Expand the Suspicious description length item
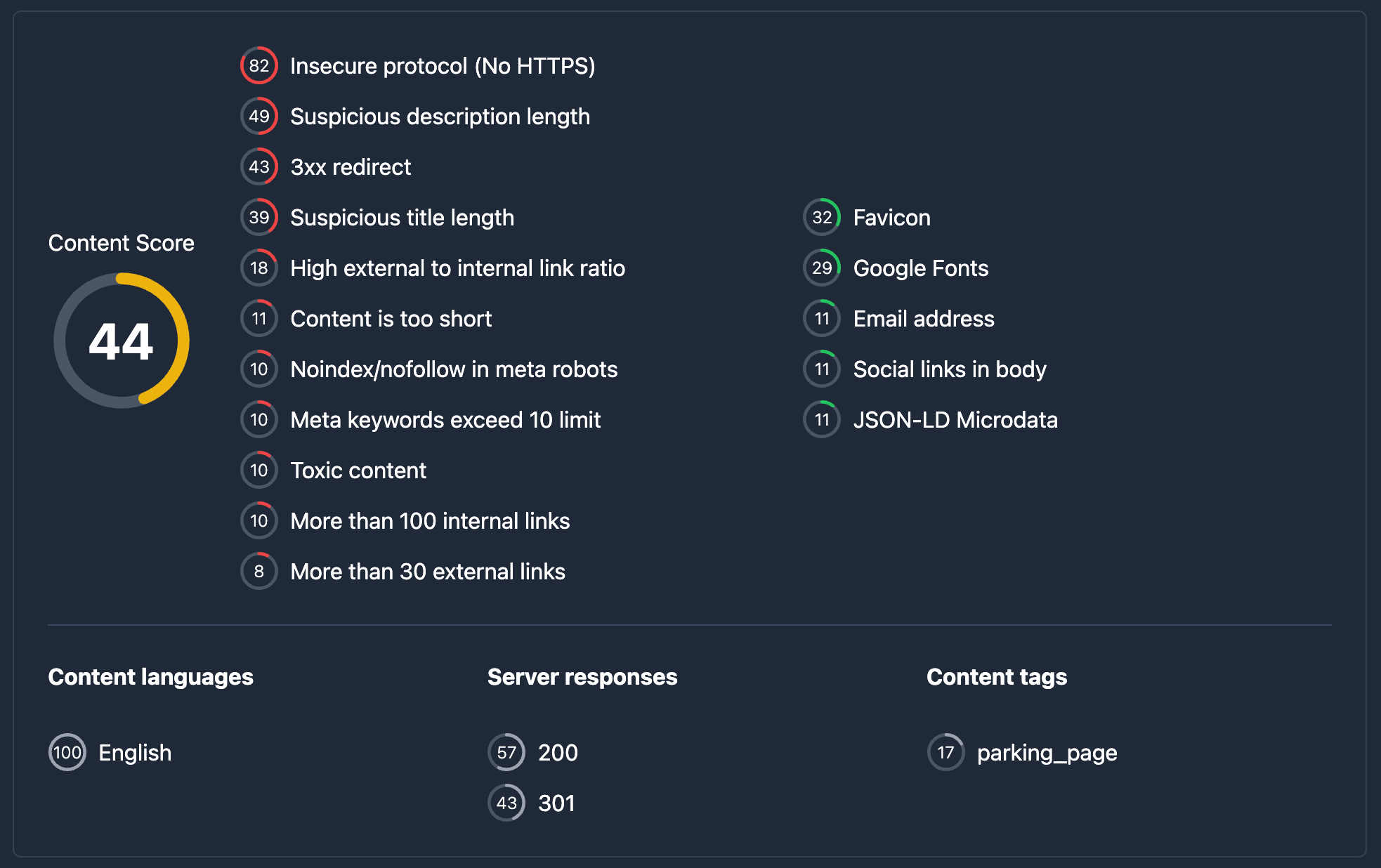Image resolution: width=1381 pixels, height=868 pixels. [x=440, y=117]
